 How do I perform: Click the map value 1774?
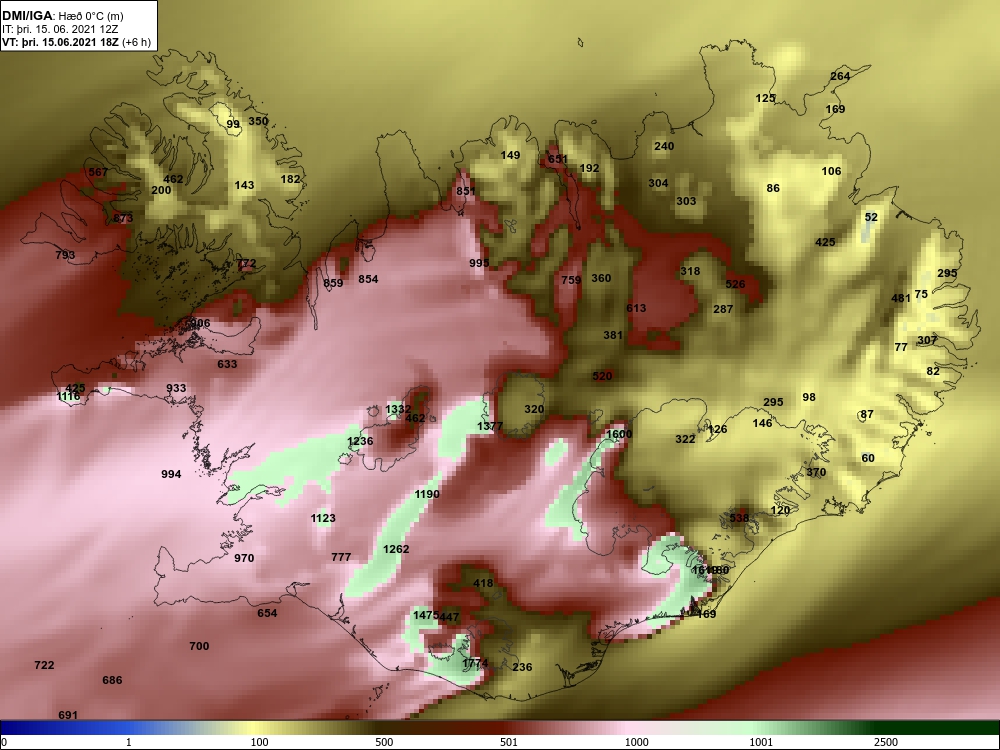475,663
